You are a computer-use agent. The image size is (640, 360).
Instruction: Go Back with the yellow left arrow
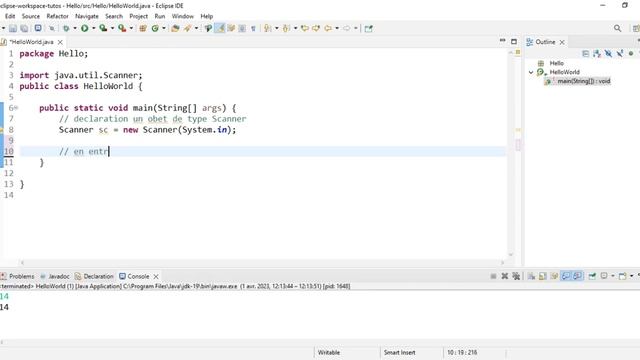pos(328,28)
